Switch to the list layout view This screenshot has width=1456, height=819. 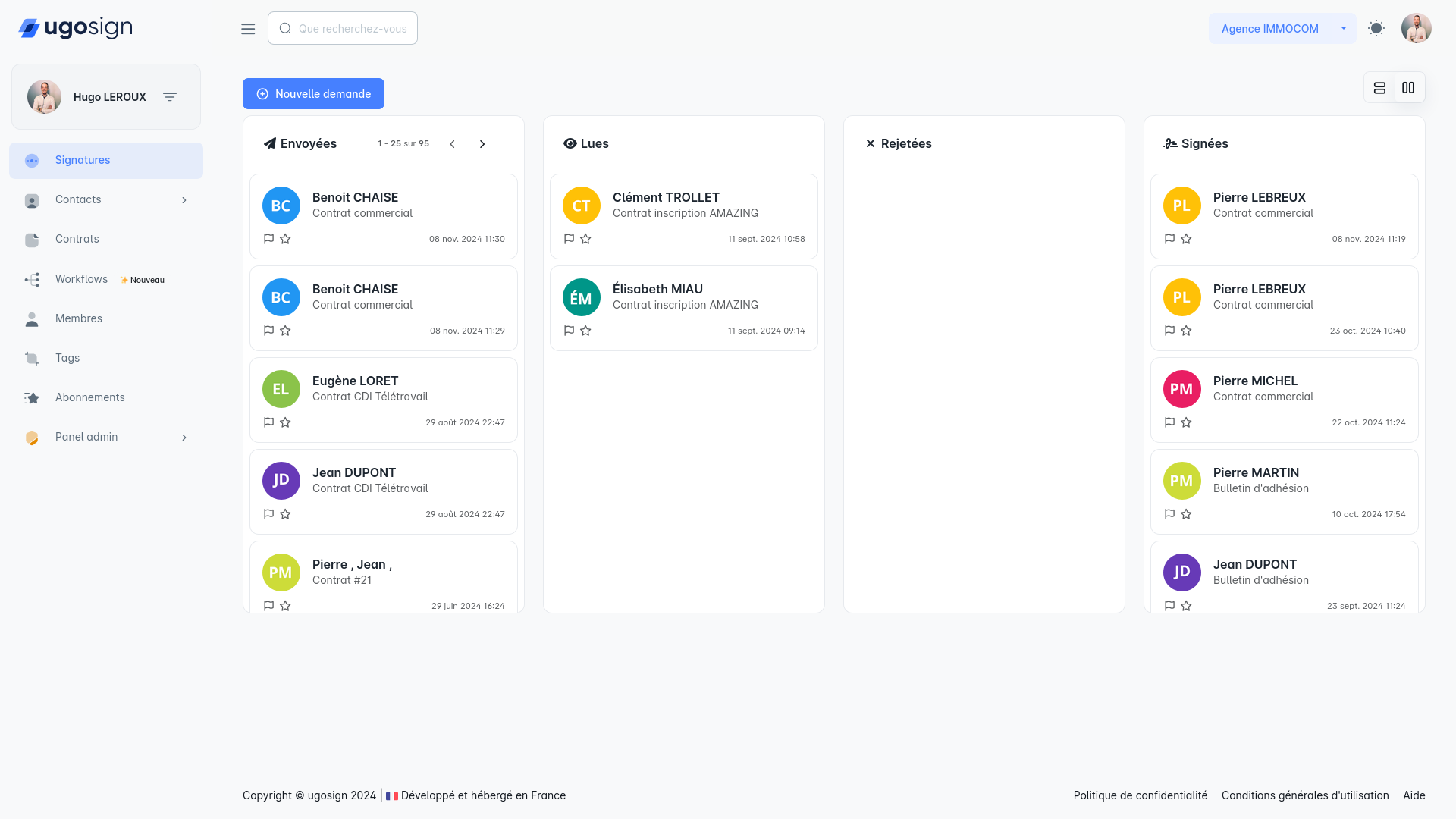click(x=1379, y=88)
